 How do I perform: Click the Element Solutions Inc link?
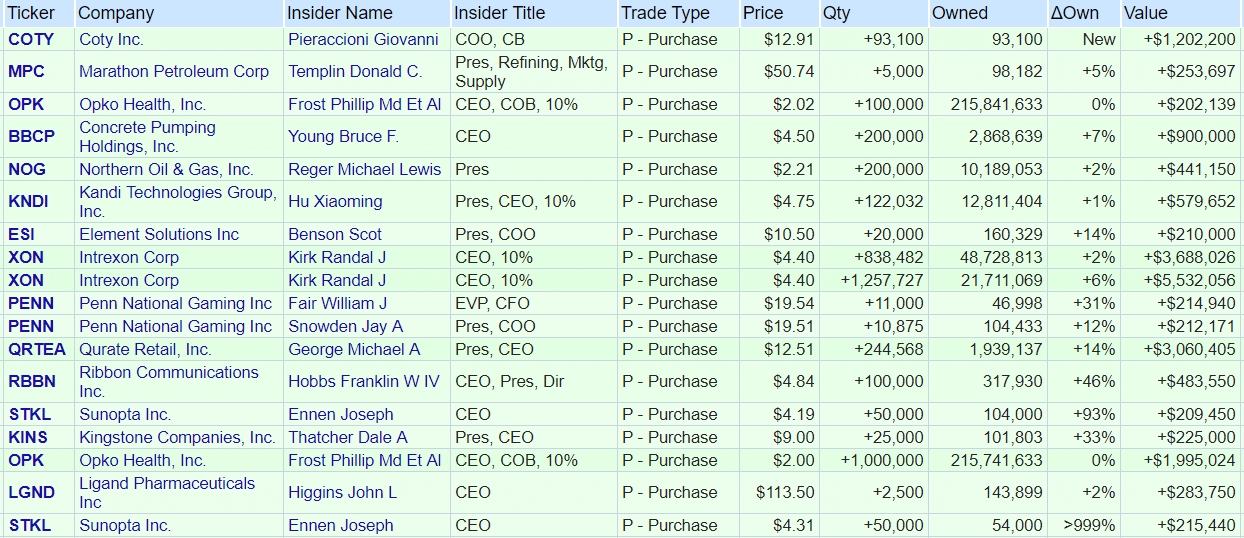[x=159, y=234]
